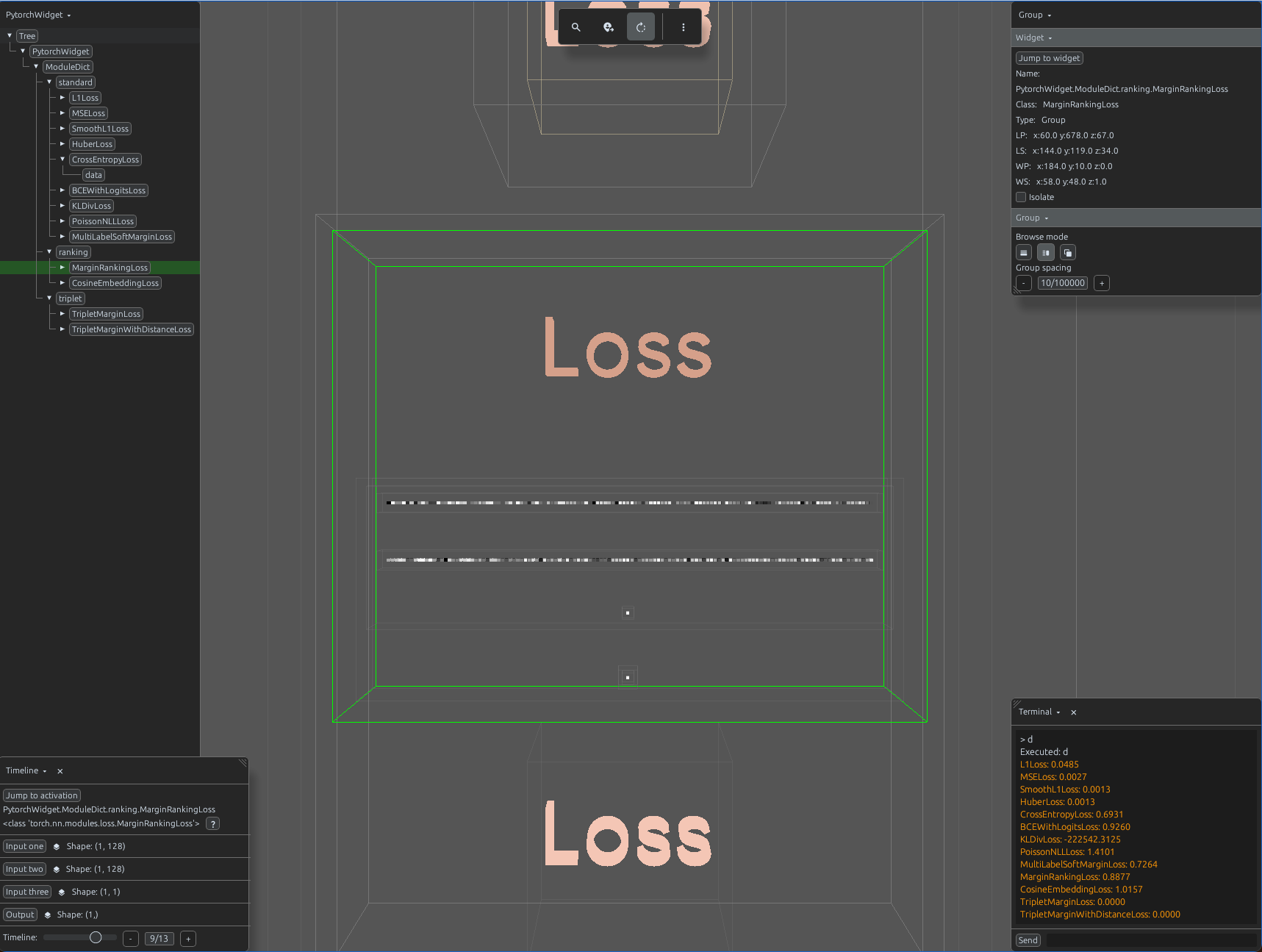
Task: Select the list browse mode icon
Action: click(1024, 253)
